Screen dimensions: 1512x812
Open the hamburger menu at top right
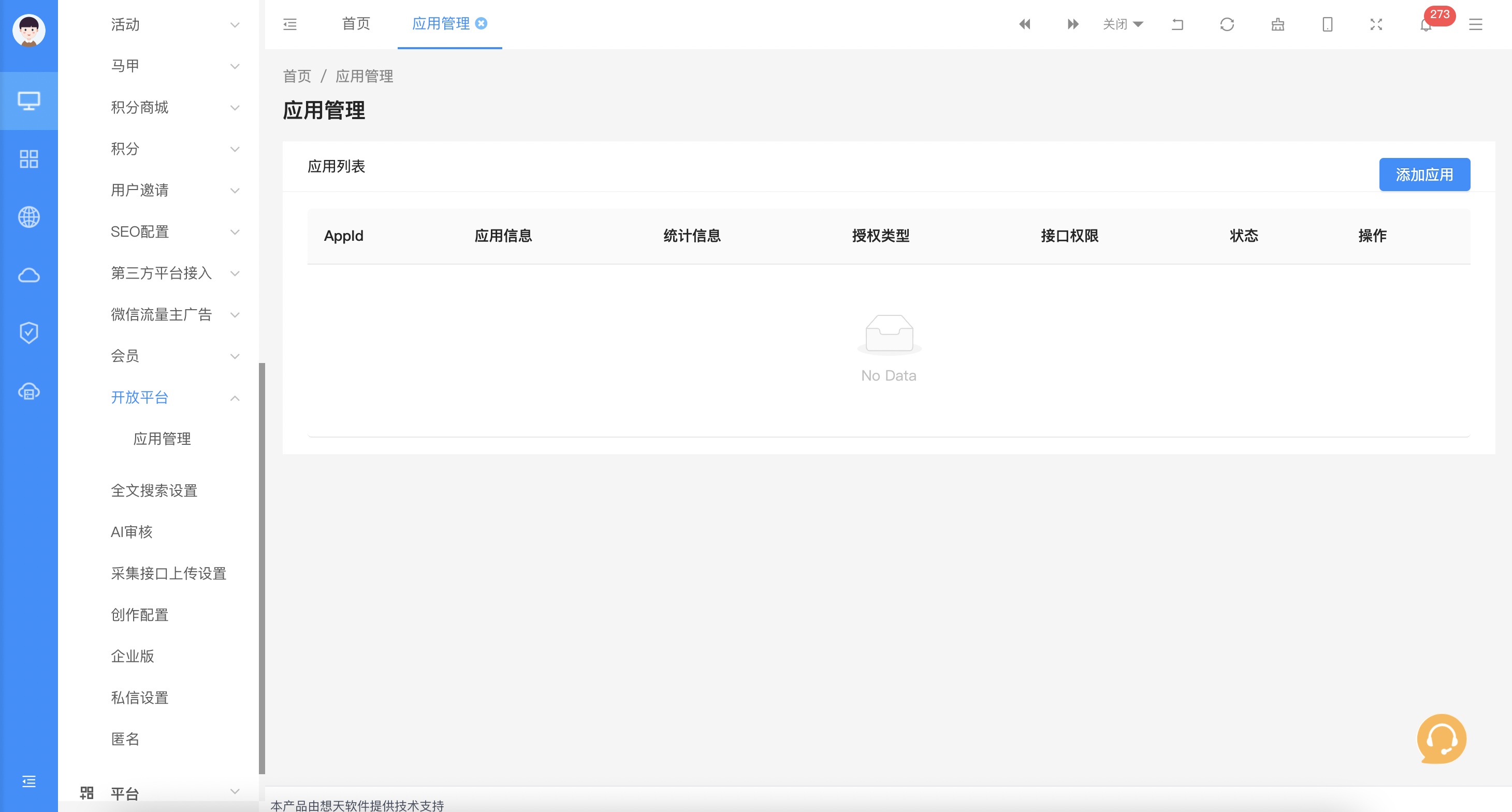coord(1476,24)
